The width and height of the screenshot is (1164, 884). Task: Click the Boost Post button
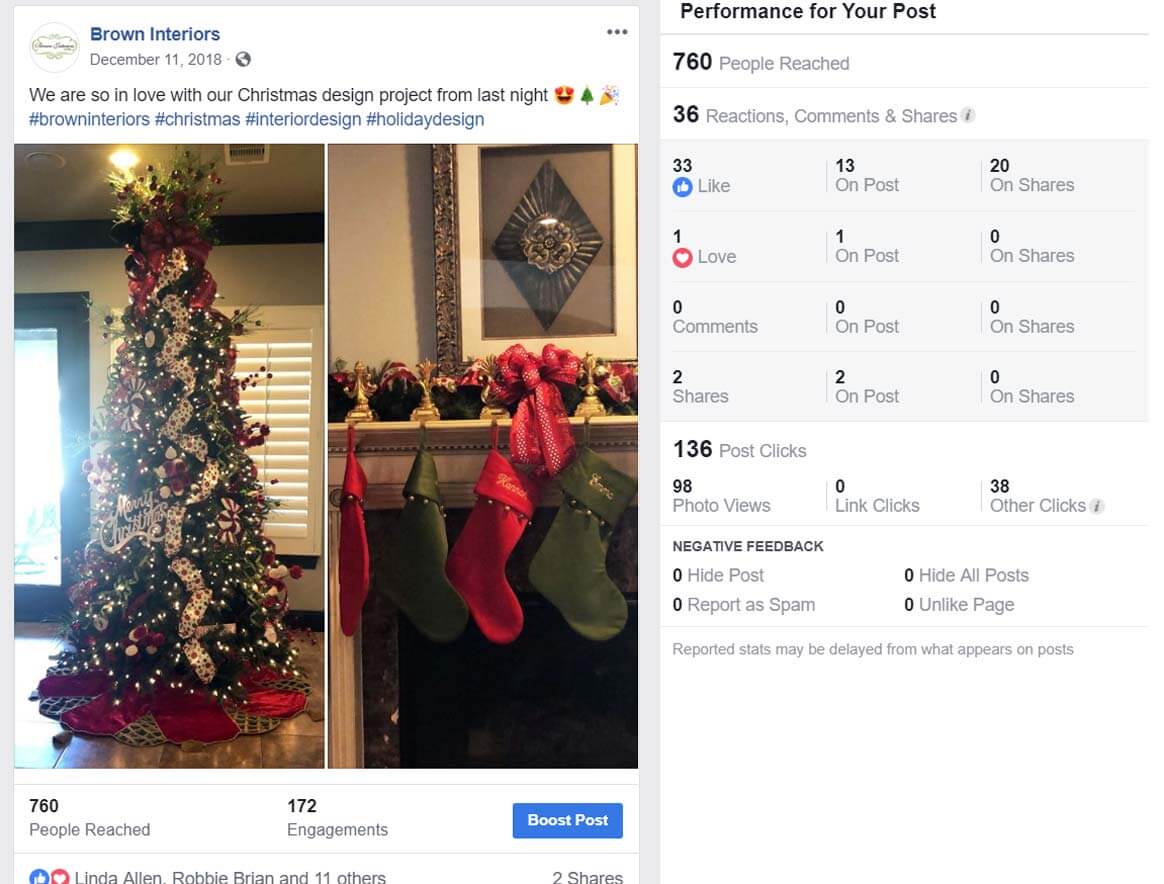click(x=567, y=820)
